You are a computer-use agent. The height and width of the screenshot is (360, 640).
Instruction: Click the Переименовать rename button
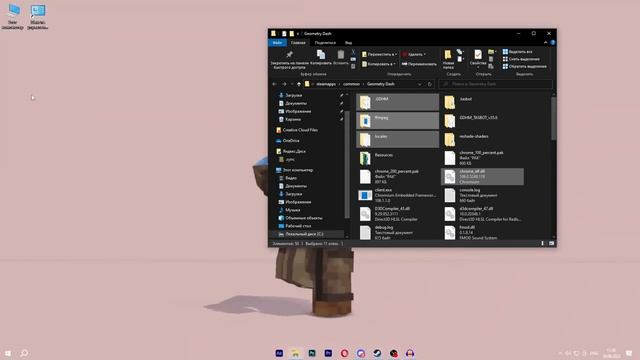point(419,64)
